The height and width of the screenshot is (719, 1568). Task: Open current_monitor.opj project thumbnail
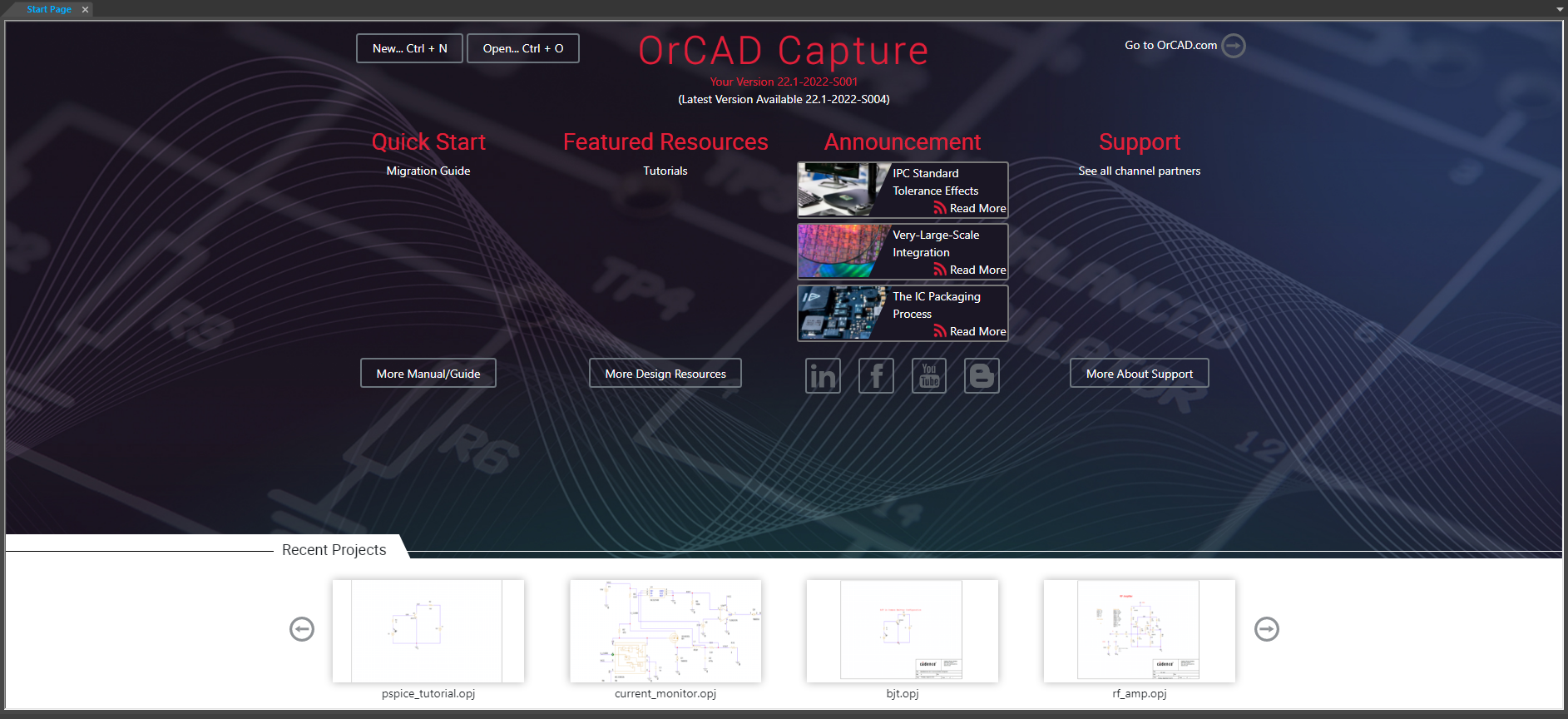[665, 632]
